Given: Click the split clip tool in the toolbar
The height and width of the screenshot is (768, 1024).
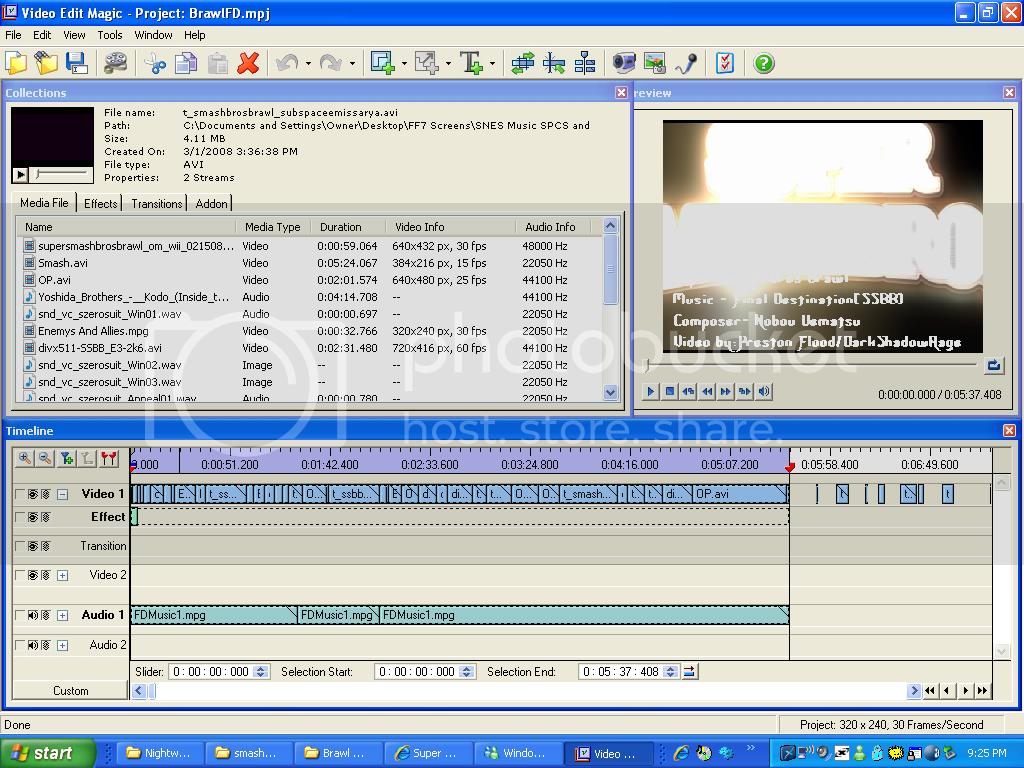Looking at the screenshot, I should (554, 63).
